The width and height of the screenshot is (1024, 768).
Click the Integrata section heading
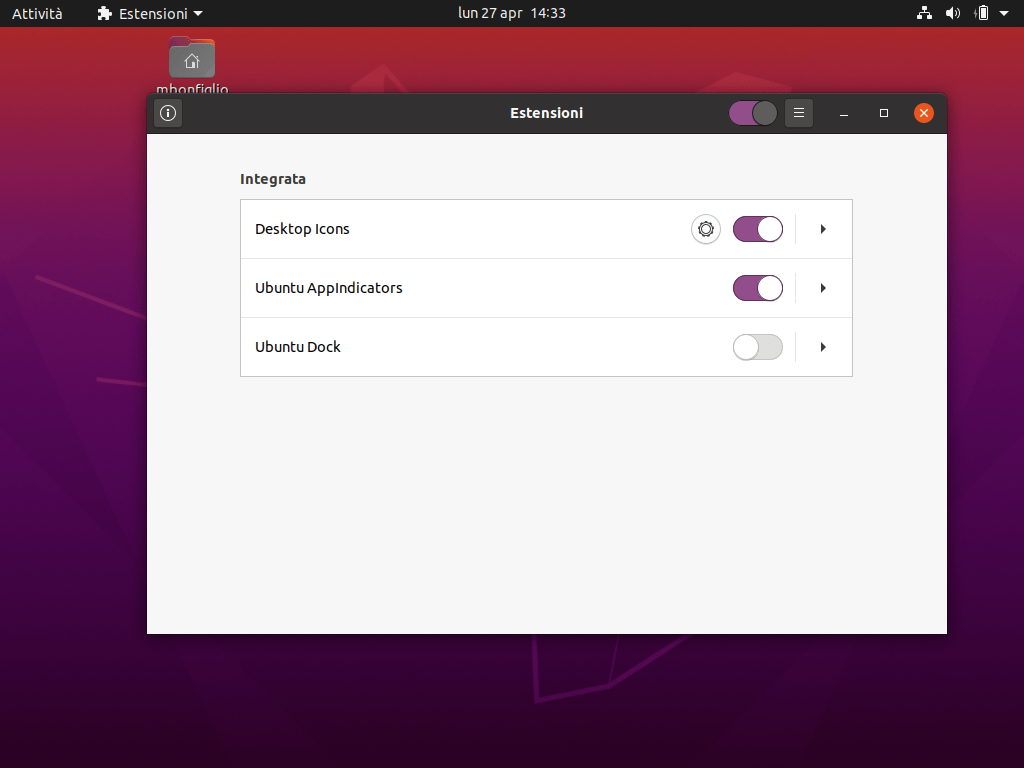click(x=273, y=179)
